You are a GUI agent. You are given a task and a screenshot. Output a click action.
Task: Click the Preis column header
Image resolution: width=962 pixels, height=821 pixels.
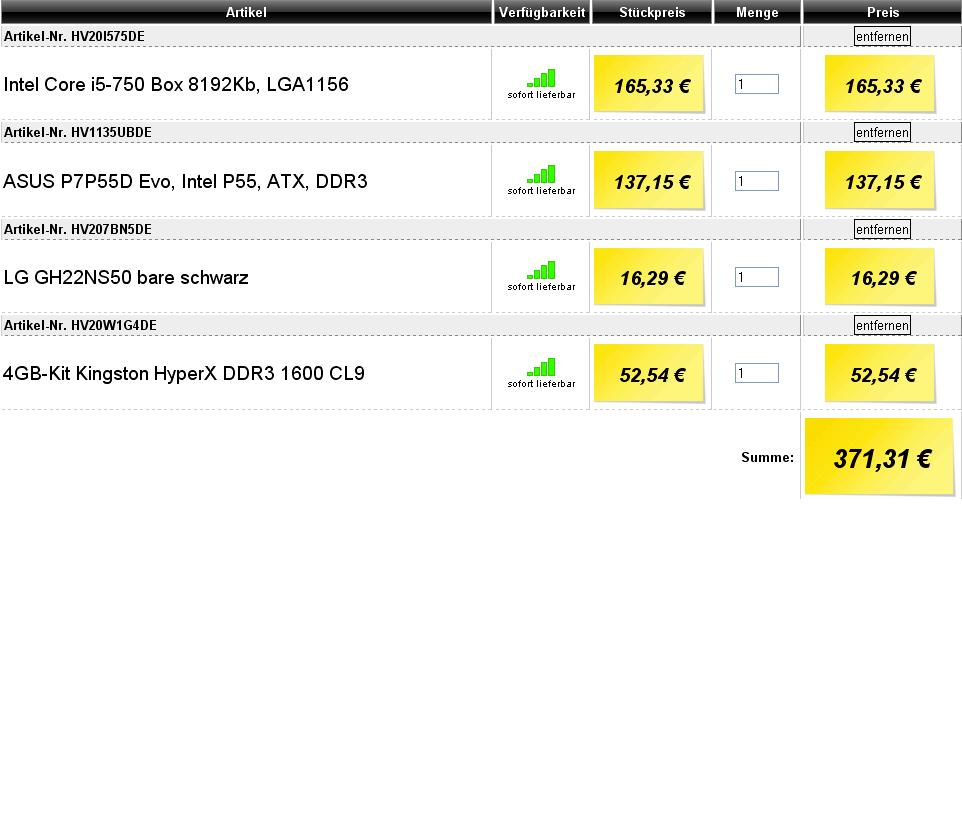[882, 12]
